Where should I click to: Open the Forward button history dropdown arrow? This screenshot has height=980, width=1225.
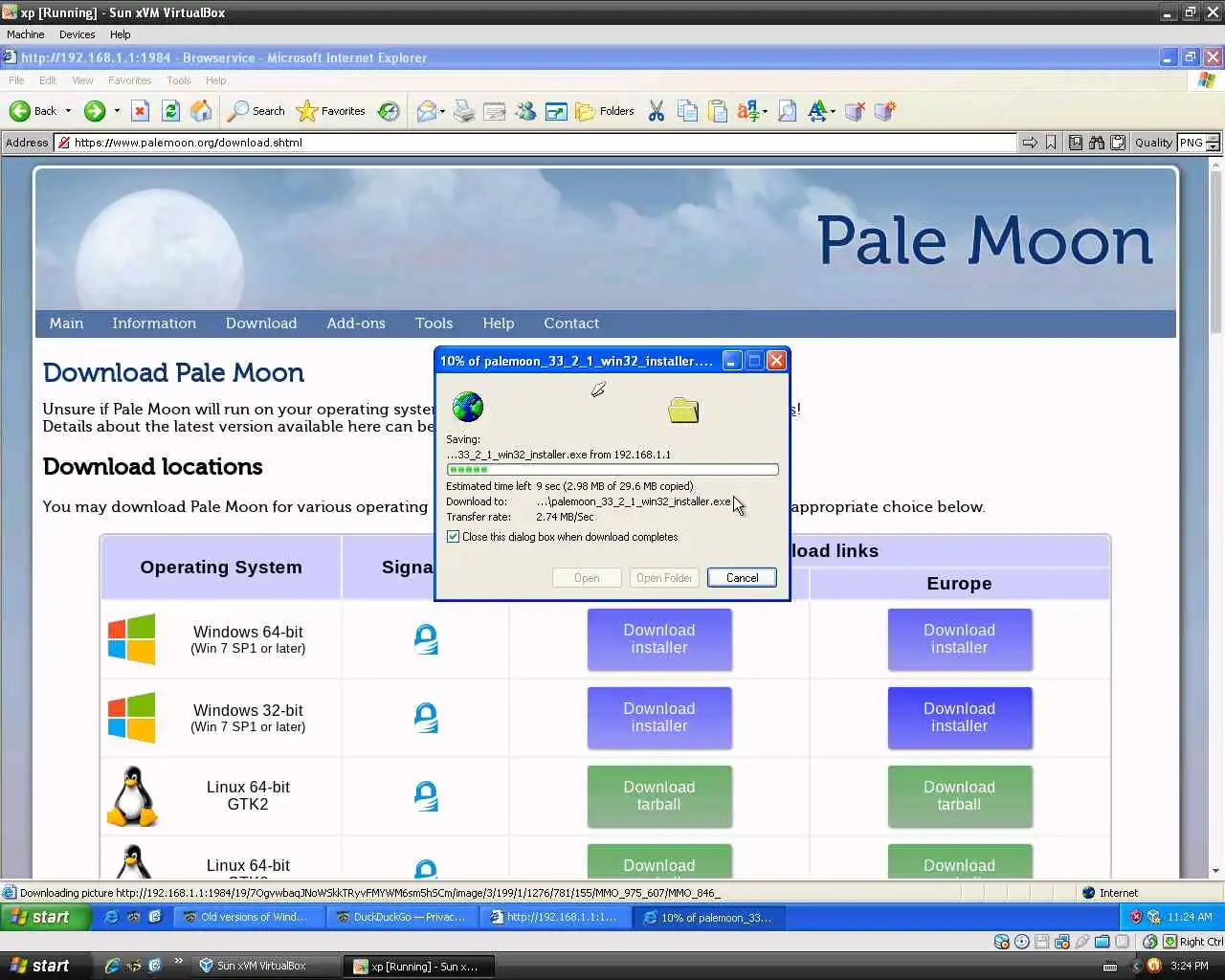pos(117,111)
